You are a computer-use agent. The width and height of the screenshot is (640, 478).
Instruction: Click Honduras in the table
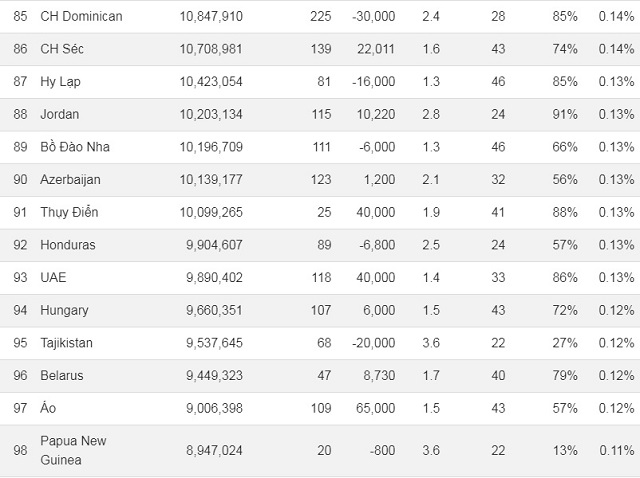68,245
